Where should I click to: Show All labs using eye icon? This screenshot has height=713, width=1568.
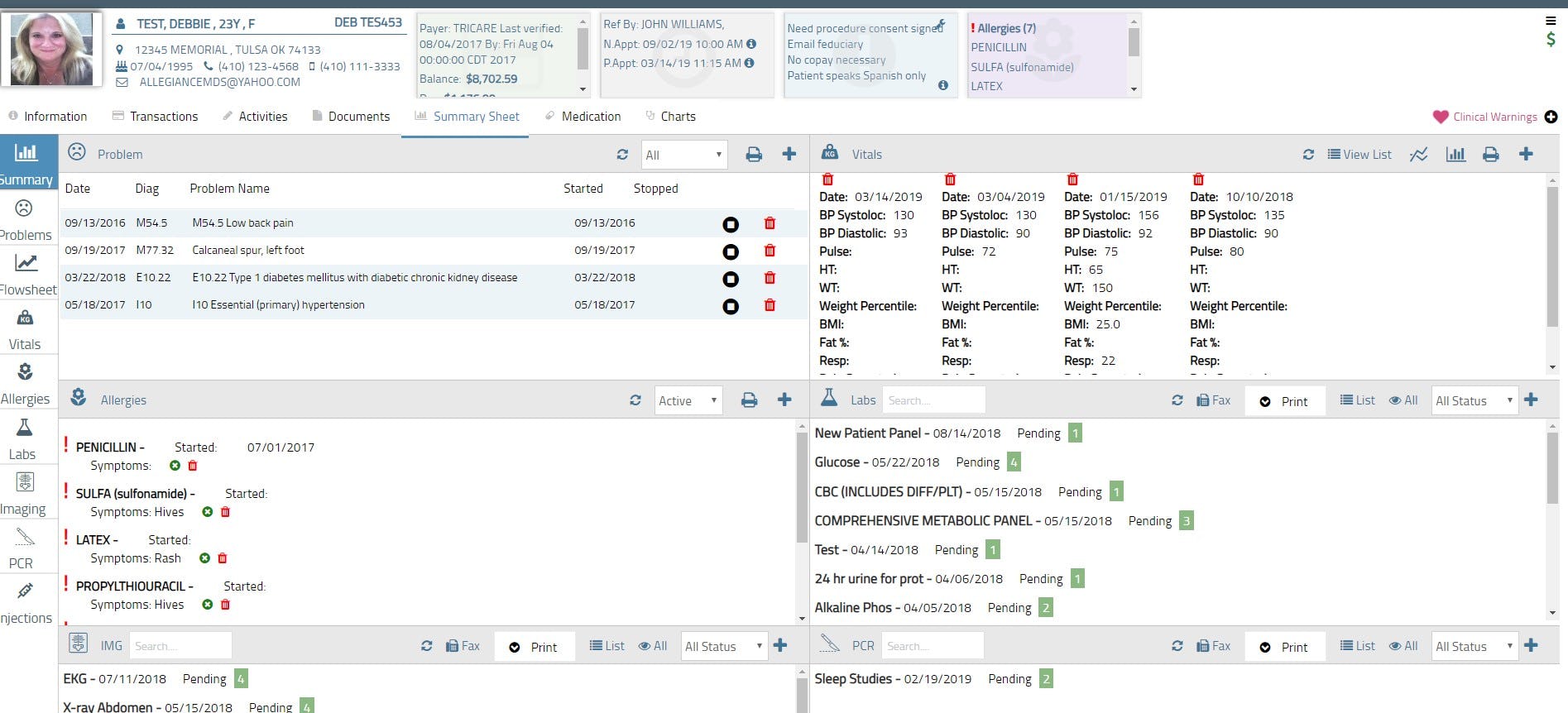tap(1403, 400)
